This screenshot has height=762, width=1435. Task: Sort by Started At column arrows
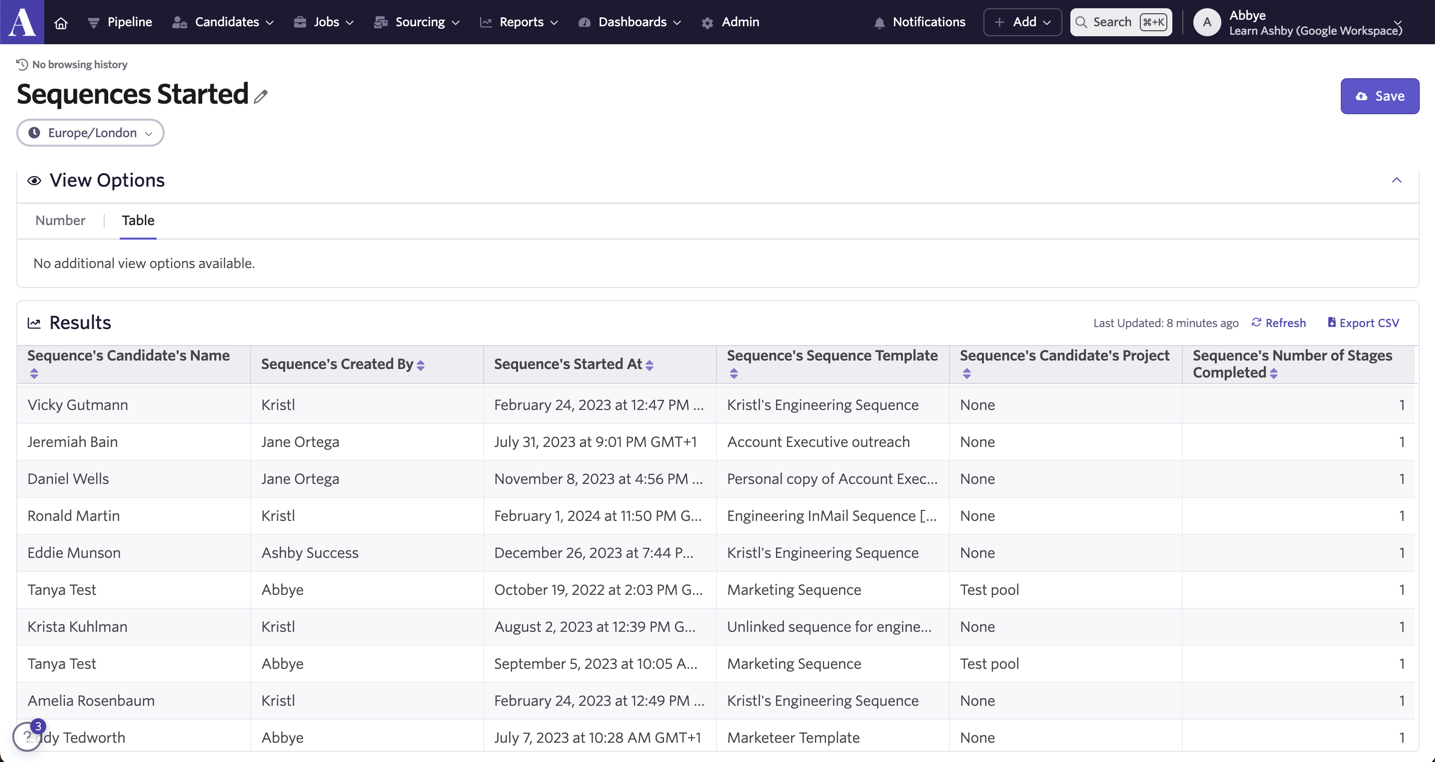[x=650, y=365]
